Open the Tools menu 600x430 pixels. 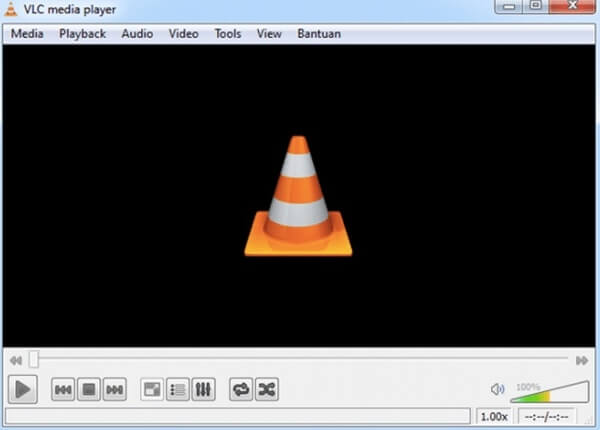click(x=228, y=34)
